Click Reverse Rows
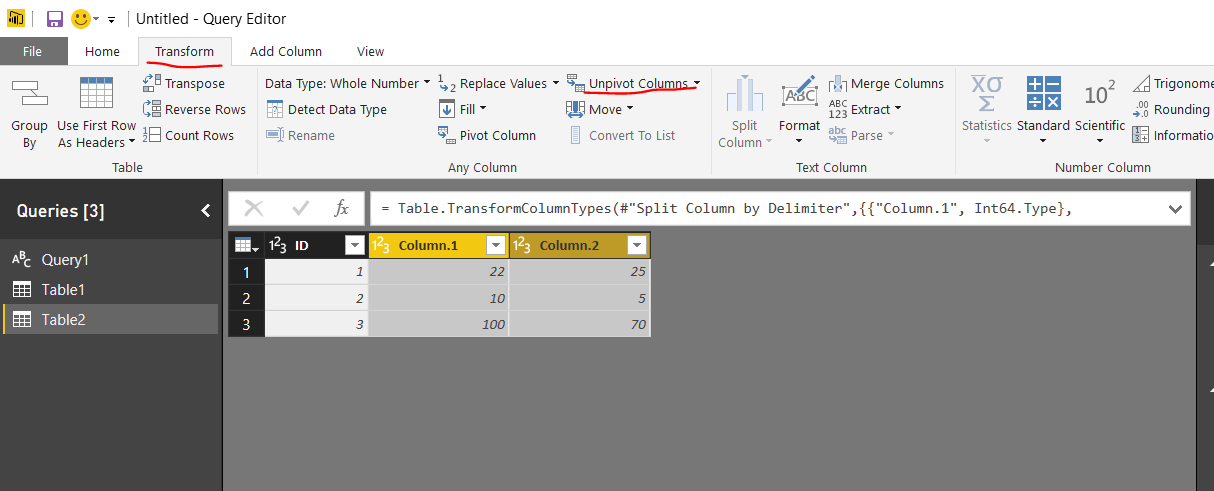Viewport: 1214px width, 491px height. pos(194,109)
